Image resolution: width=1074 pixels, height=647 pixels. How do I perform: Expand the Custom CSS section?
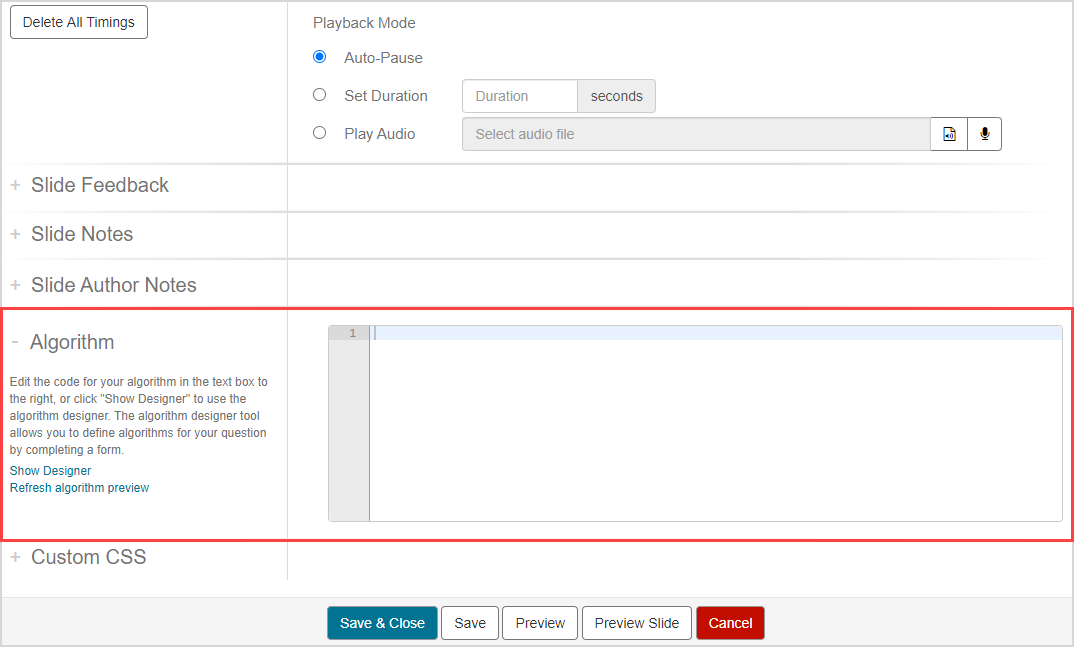coord(88,557)
